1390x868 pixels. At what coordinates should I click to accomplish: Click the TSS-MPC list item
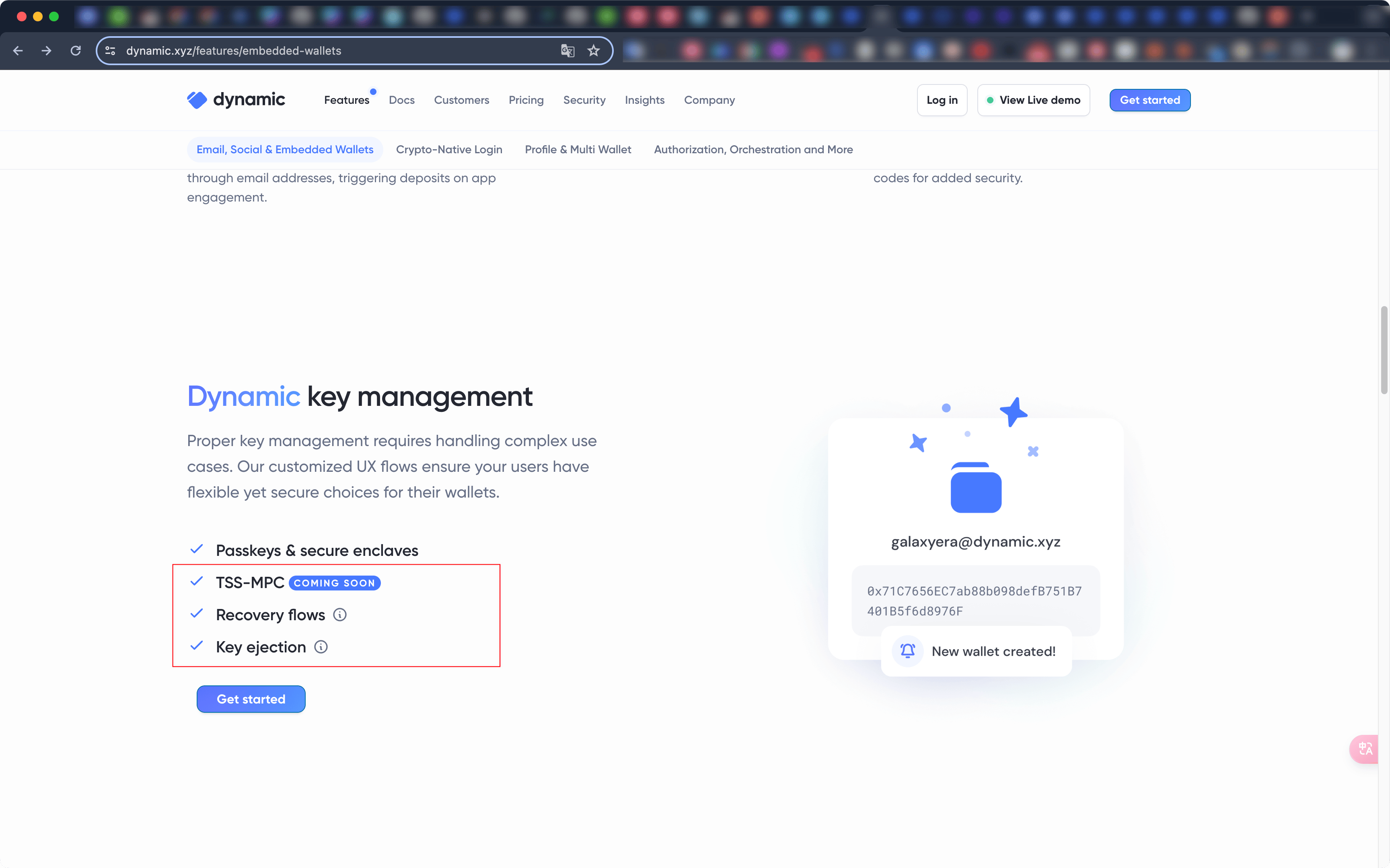click(250, 583)
